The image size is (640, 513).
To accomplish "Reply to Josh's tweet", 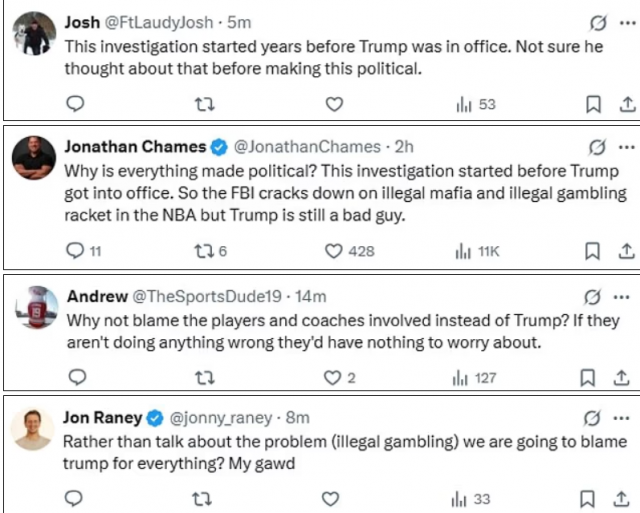I will point(73,104).
